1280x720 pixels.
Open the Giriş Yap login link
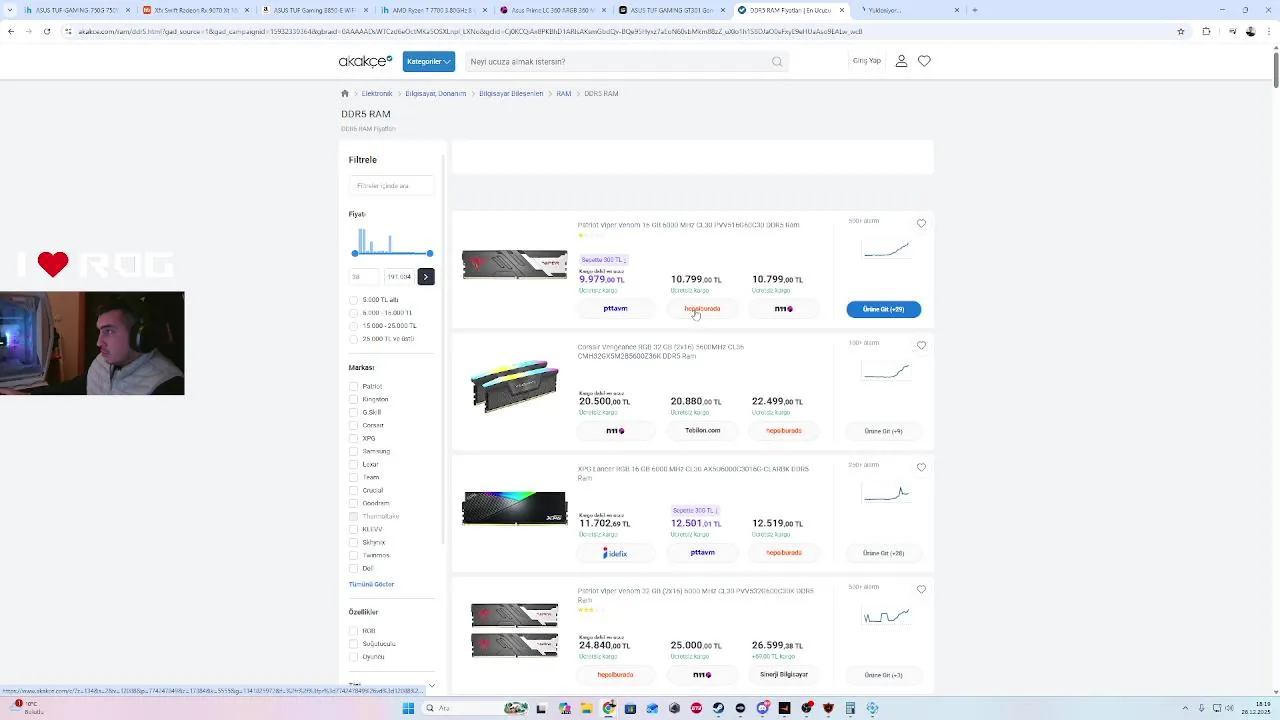pyautogui.click(x=866, y=61)
